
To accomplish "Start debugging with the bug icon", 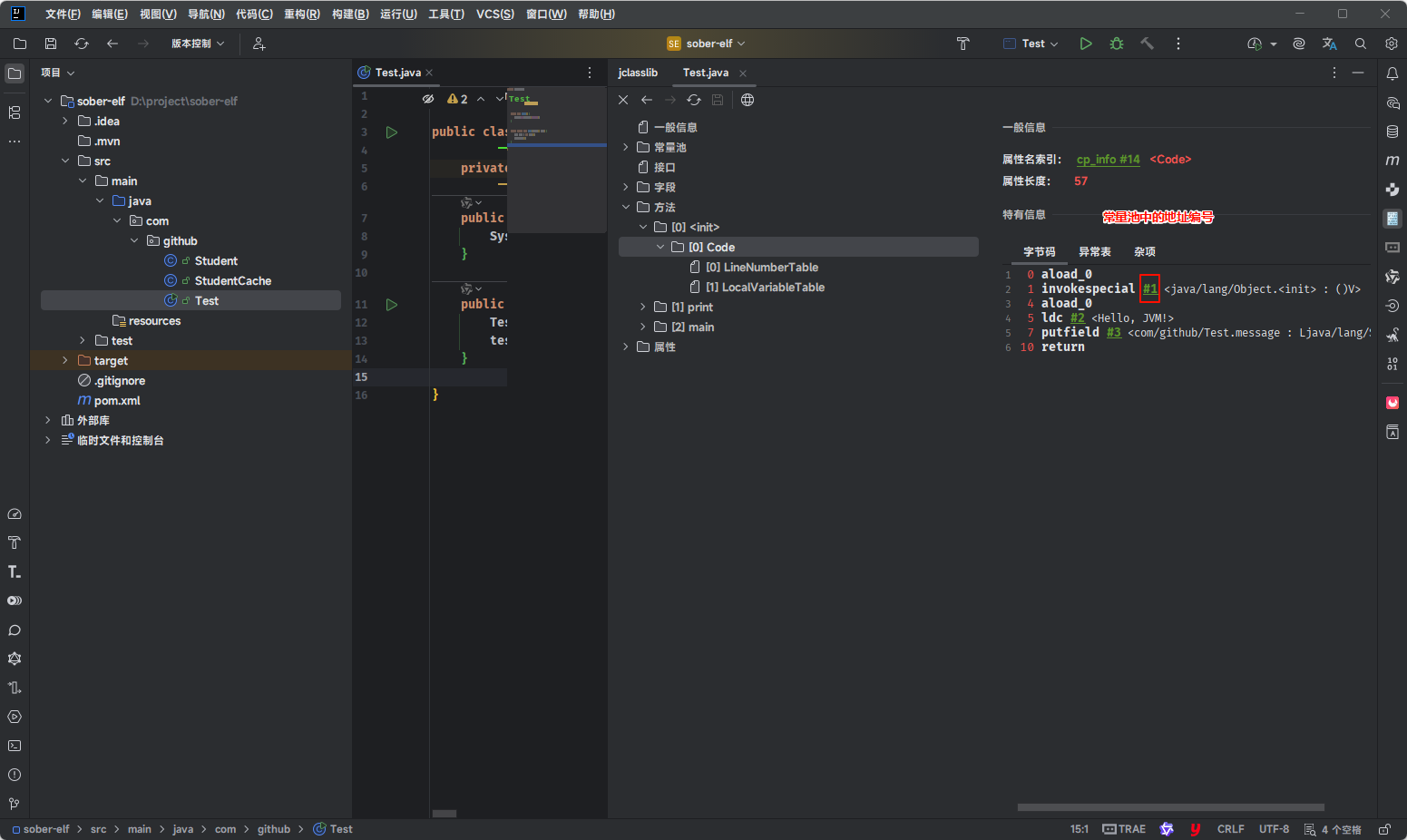I will click(1117, 44).
